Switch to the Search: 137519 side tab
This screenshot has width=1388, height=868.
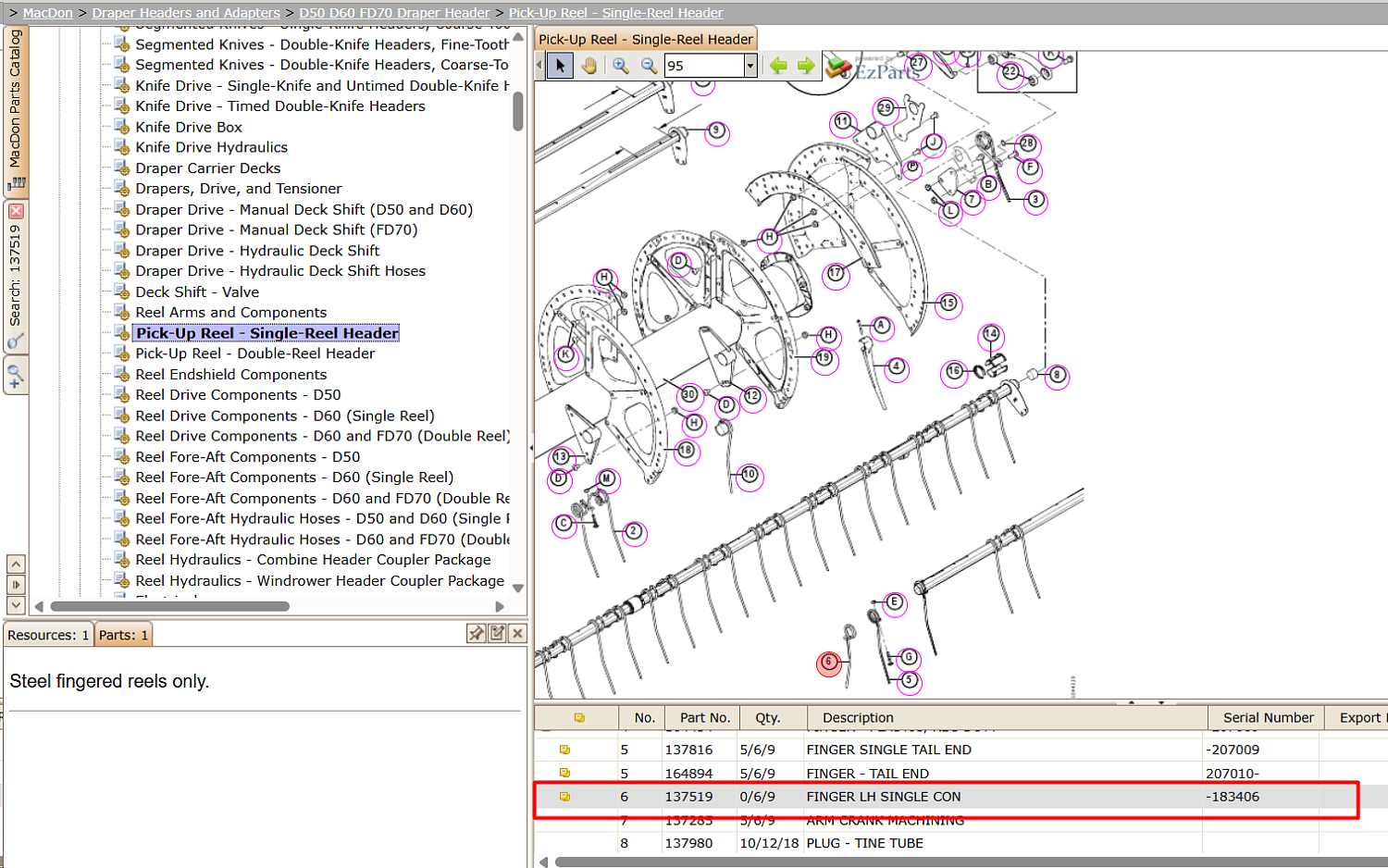click(x=16, y=277)
